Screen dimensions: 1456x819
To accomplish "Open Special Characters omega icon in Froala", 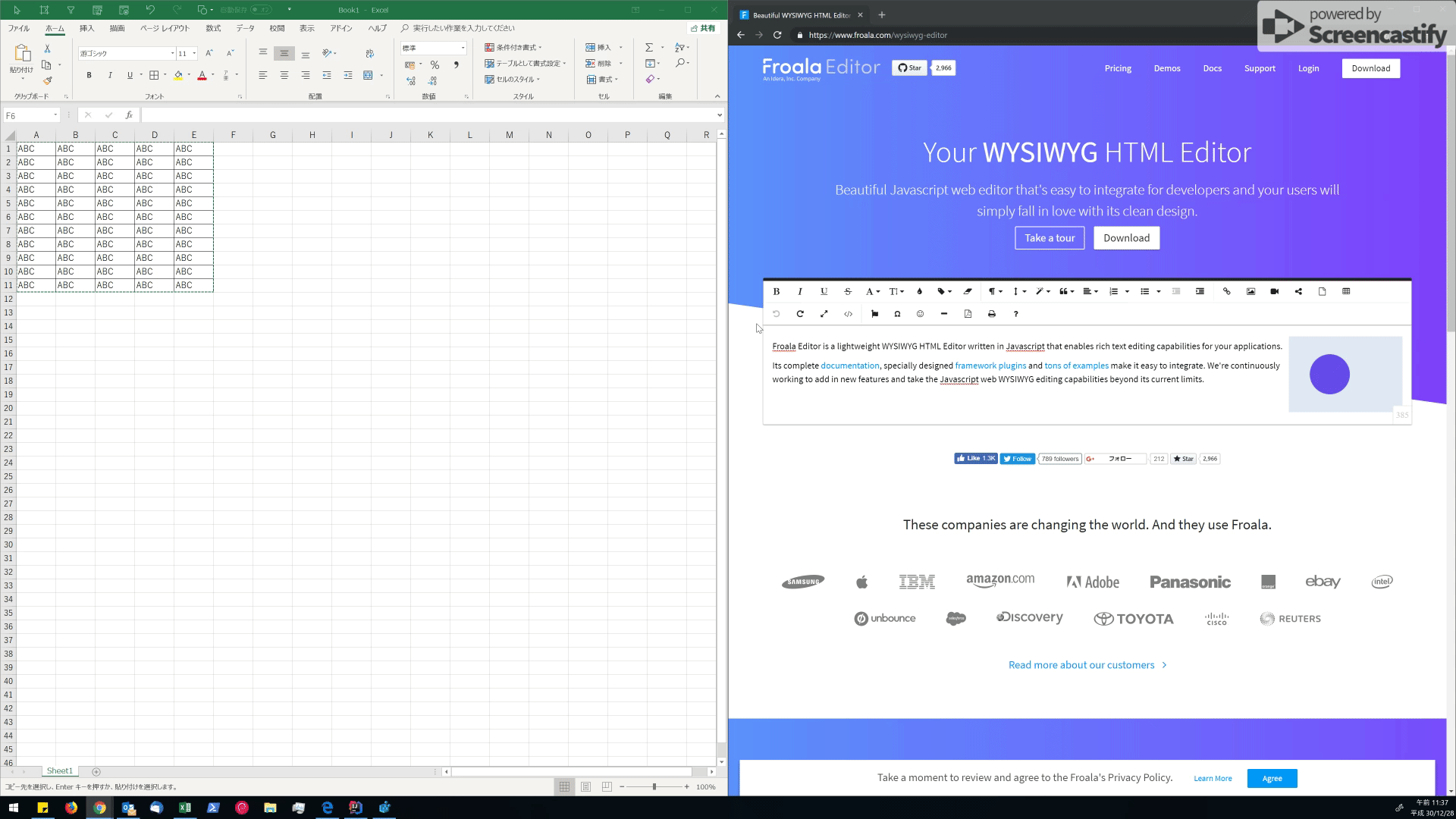I will point(897,314).
